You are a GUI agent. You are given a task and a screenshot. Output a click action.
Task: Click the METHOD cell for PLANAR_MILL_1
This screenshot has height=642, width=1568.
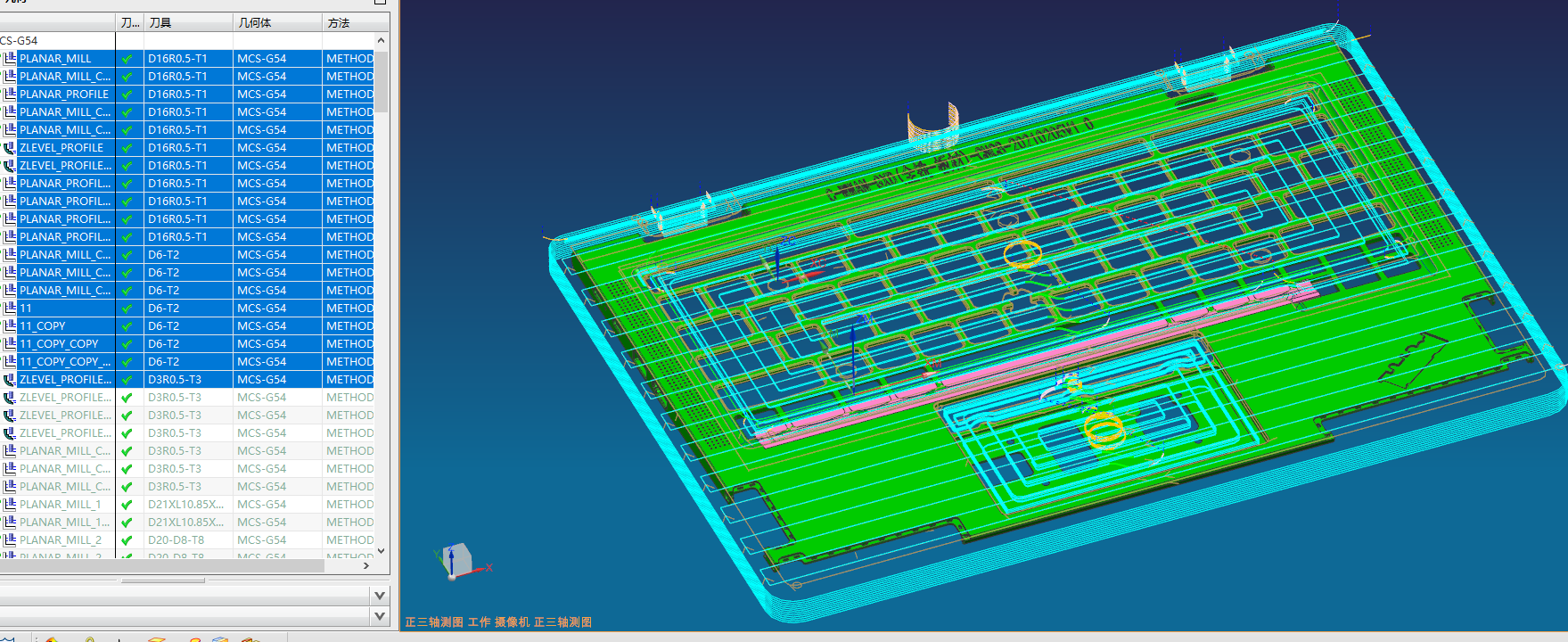[349, 505]
